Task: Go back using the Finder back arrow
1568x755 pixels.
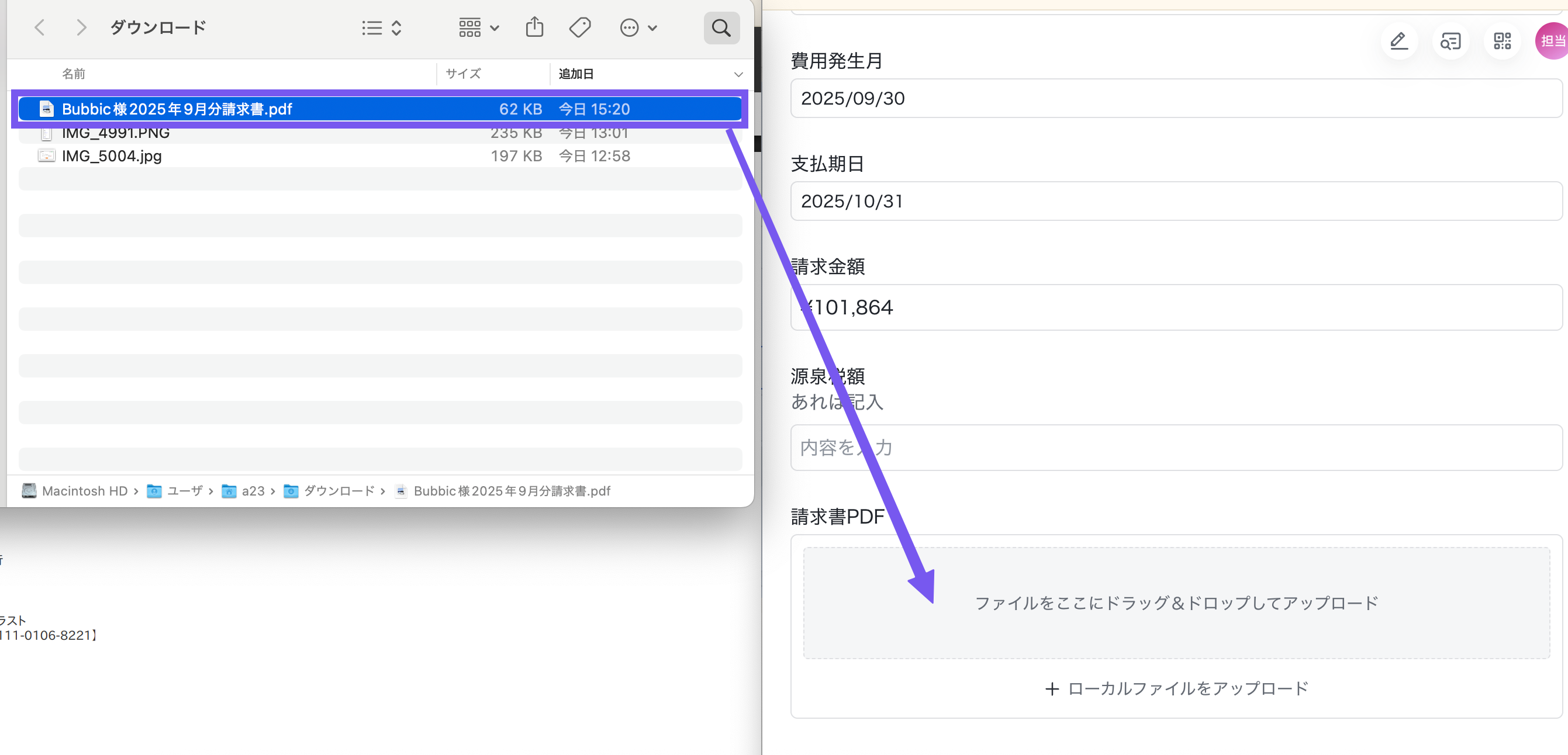Action: click(x=40, y=27)
